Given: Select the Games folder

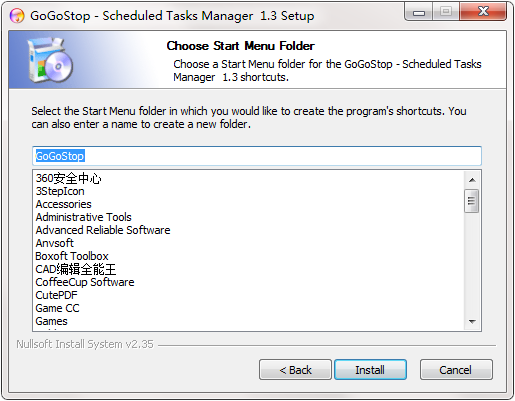Looking at the screenshot, I should click(51, 321).
